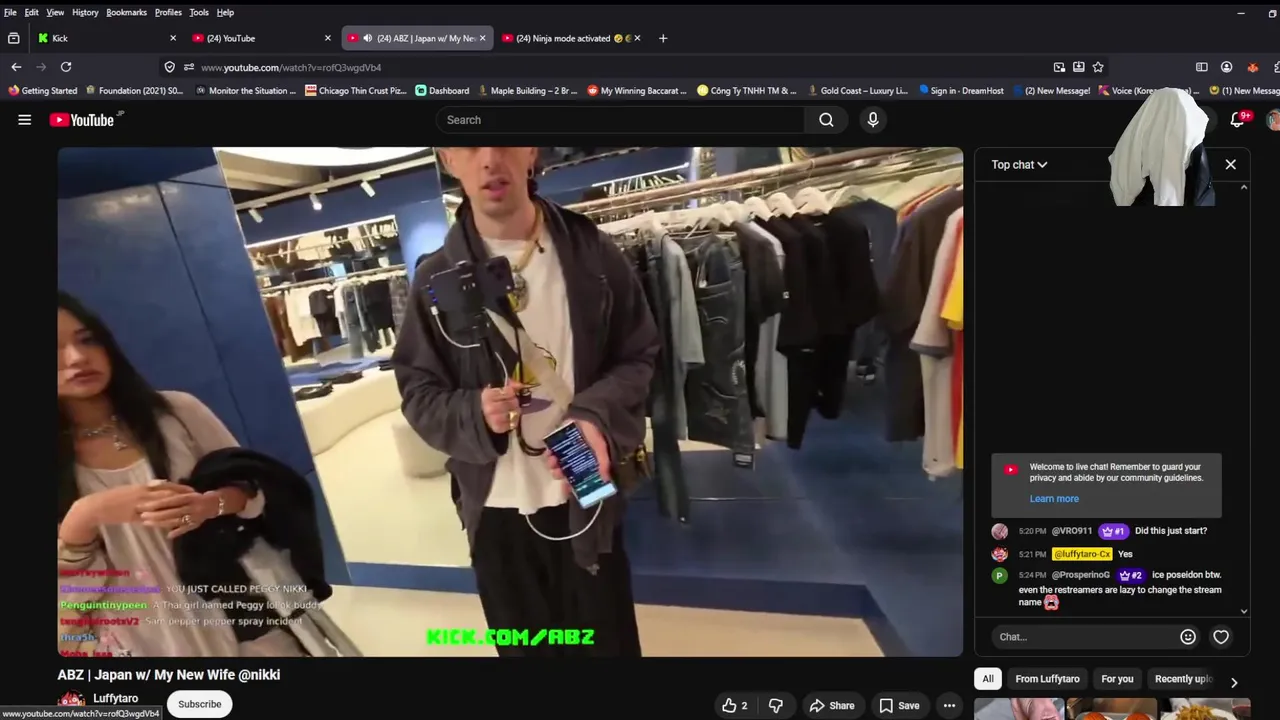Go to the YouTube home logo
This screenshot has height=720, width=1280.
click(x=82, y=120)
